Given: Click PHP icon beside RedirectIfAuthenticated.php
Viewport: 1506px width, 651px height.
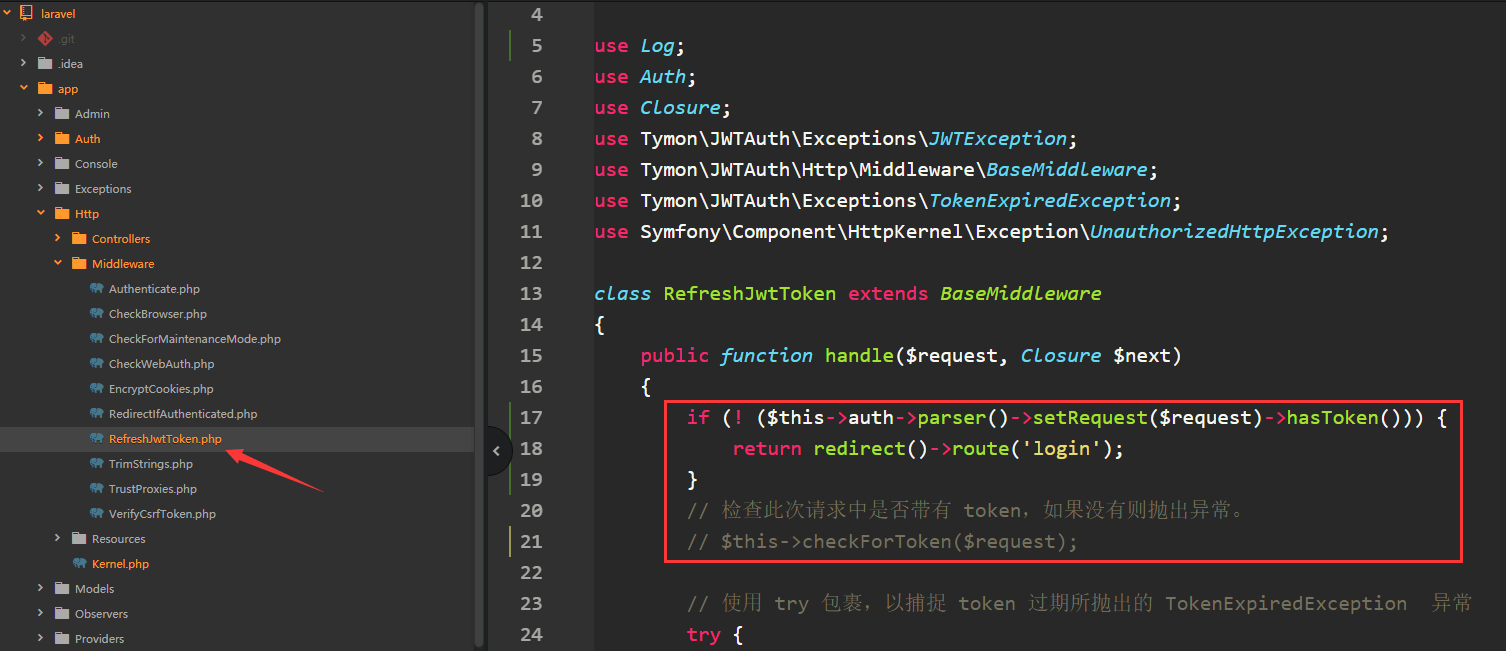Looking at the screenshot, I should click(x=96, y=413).
